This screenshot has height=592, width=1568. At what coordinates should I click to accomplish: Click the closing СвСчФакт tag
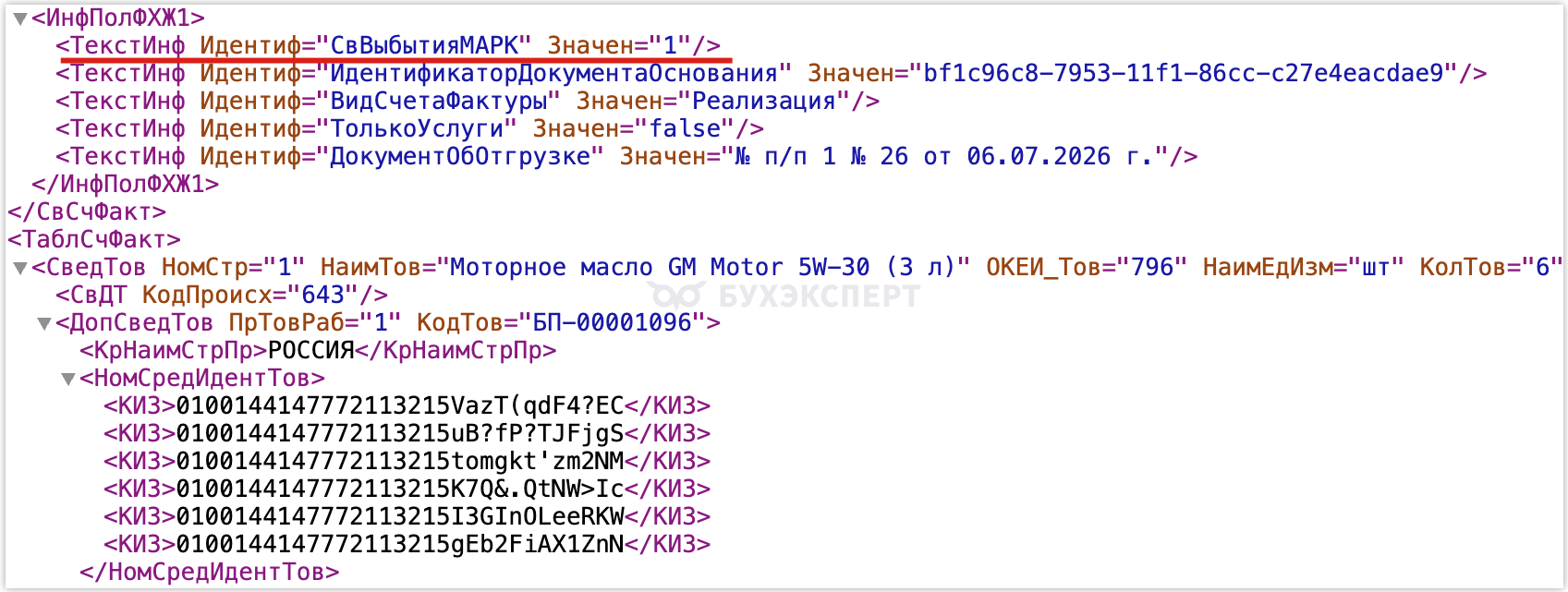coord(87,211)
